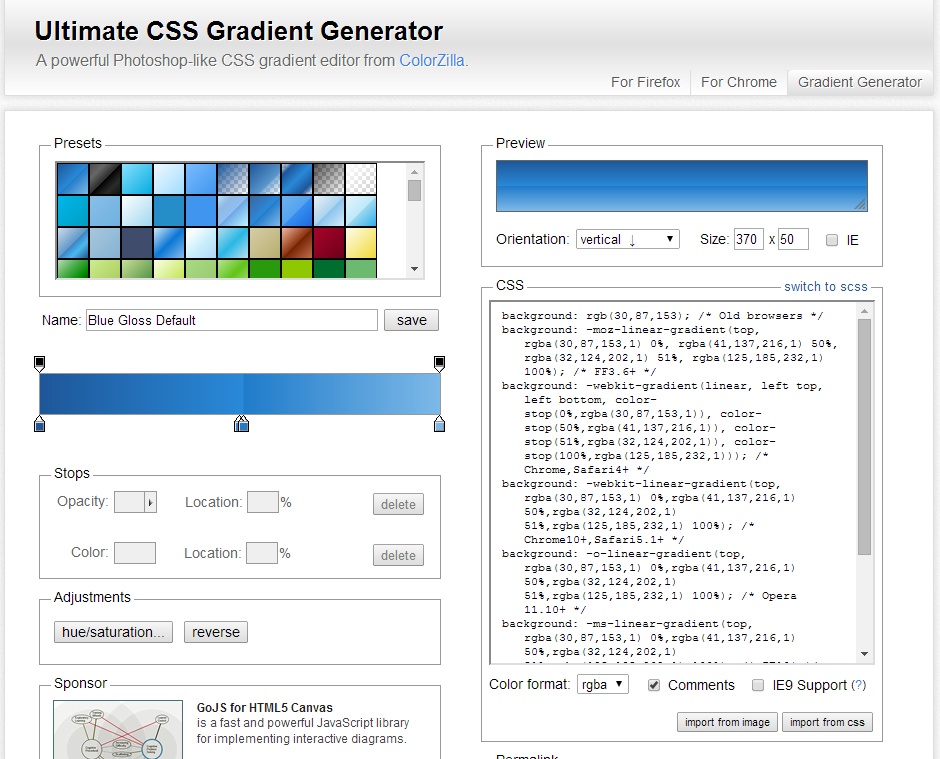The image size is (940, 759).
Task: Choose the dark green preset in bottom row
Action: click(x=329, y=269)
